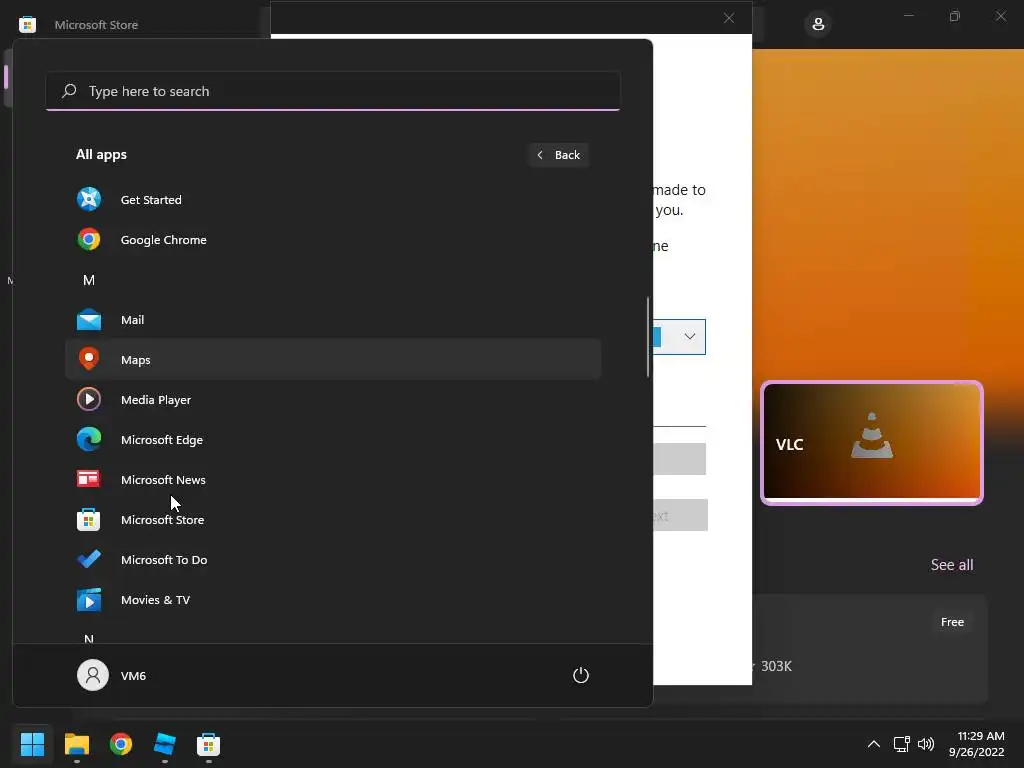Click the All apps heading text
Screen dimensions: 1024x768
[x=101, y=154]
